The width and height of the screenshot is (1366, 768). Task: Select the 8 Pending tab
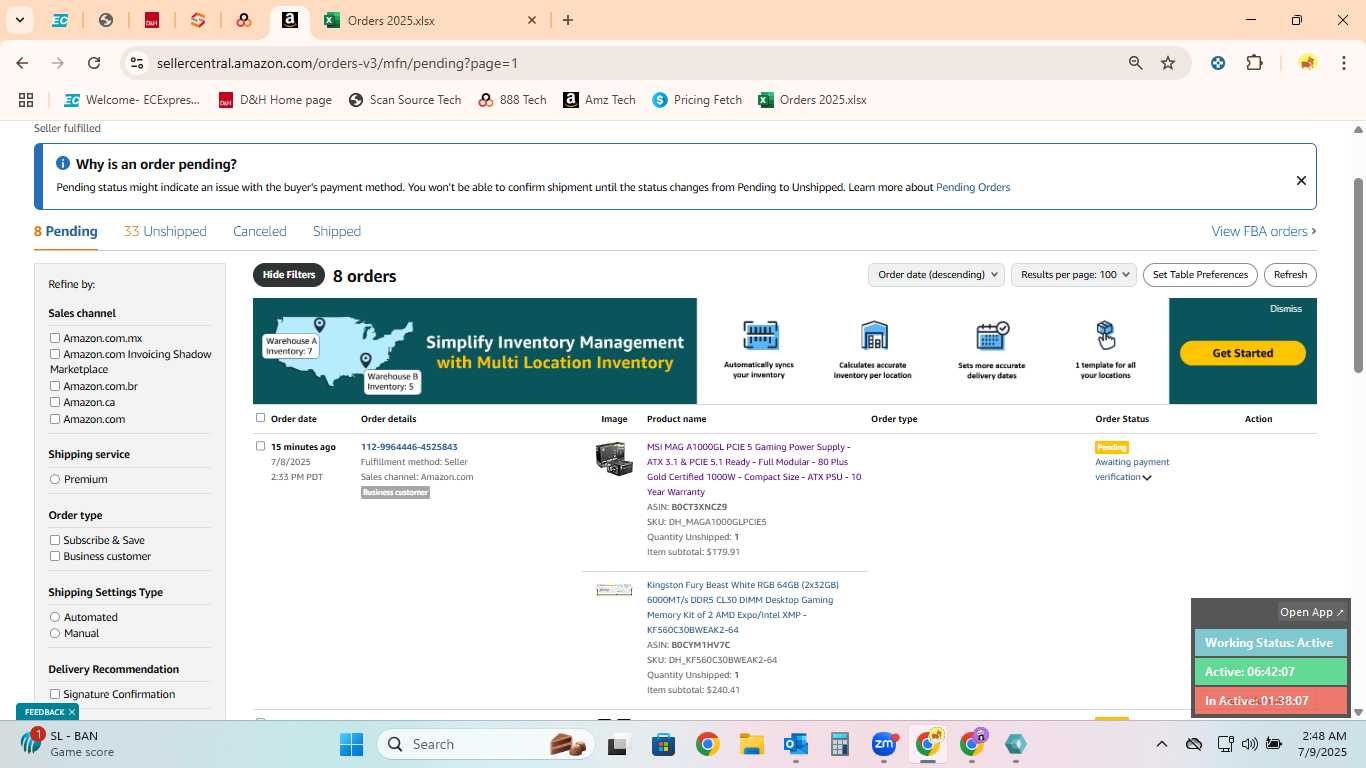tap(66, 231)
